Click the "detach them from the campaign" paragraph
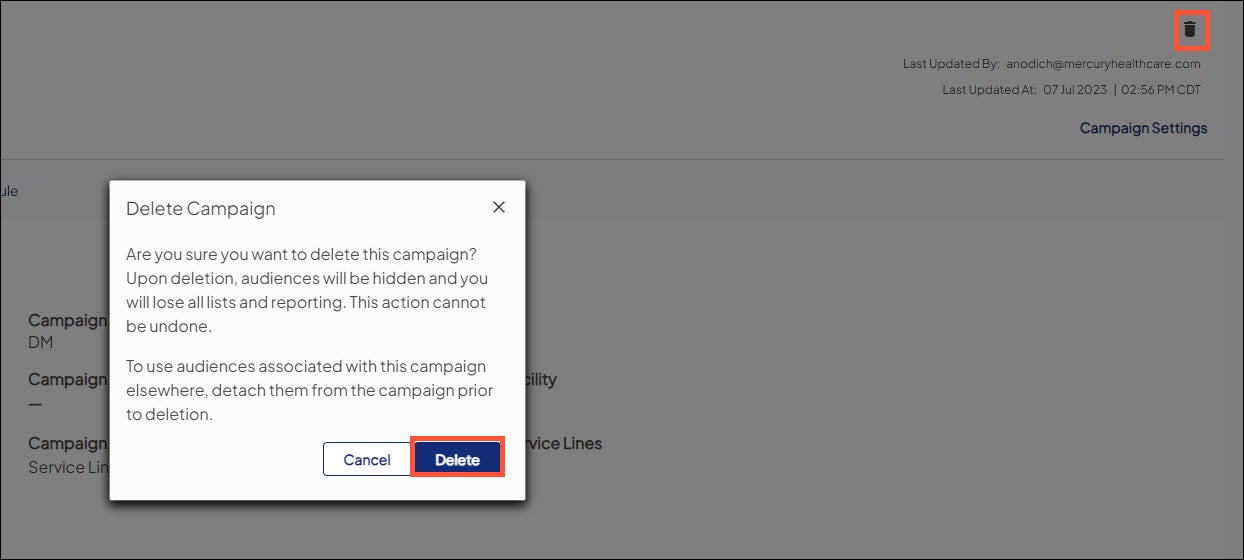 click(309, 390)
